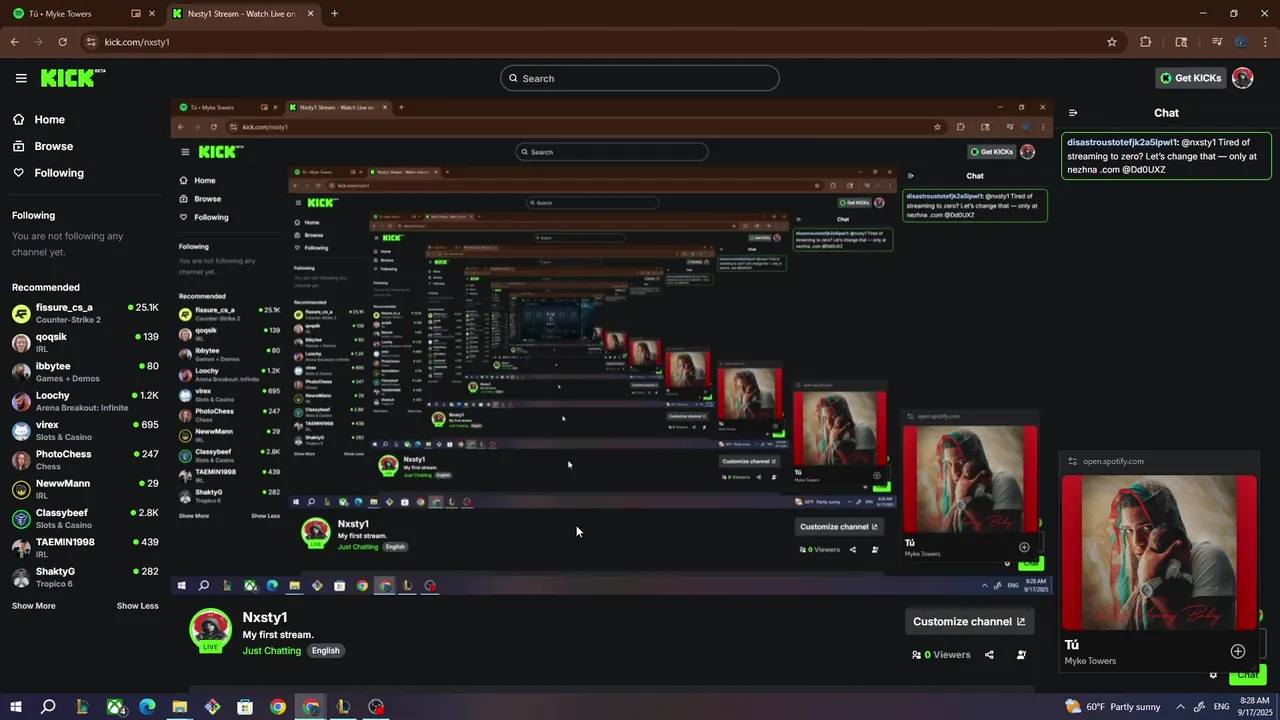This screenshot has width=1280, height=720.
Task: Open chat settings gear icon
Action: coord(1213,675)
